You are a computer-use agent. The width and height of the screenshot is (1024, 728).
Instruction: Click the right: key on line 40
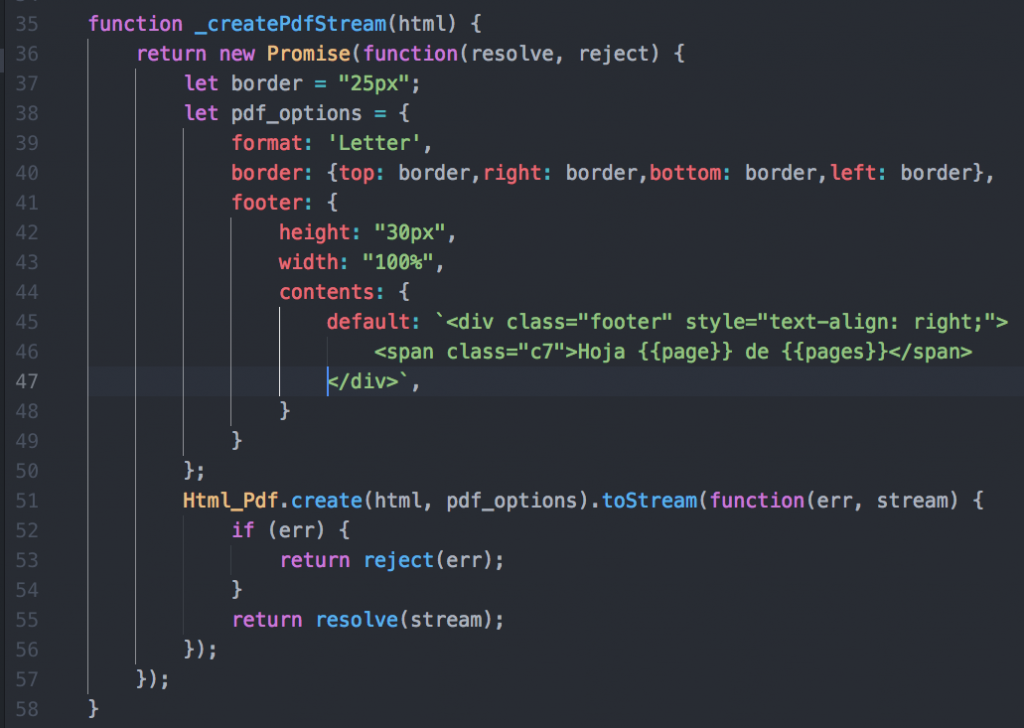click(x=517, y=173)
